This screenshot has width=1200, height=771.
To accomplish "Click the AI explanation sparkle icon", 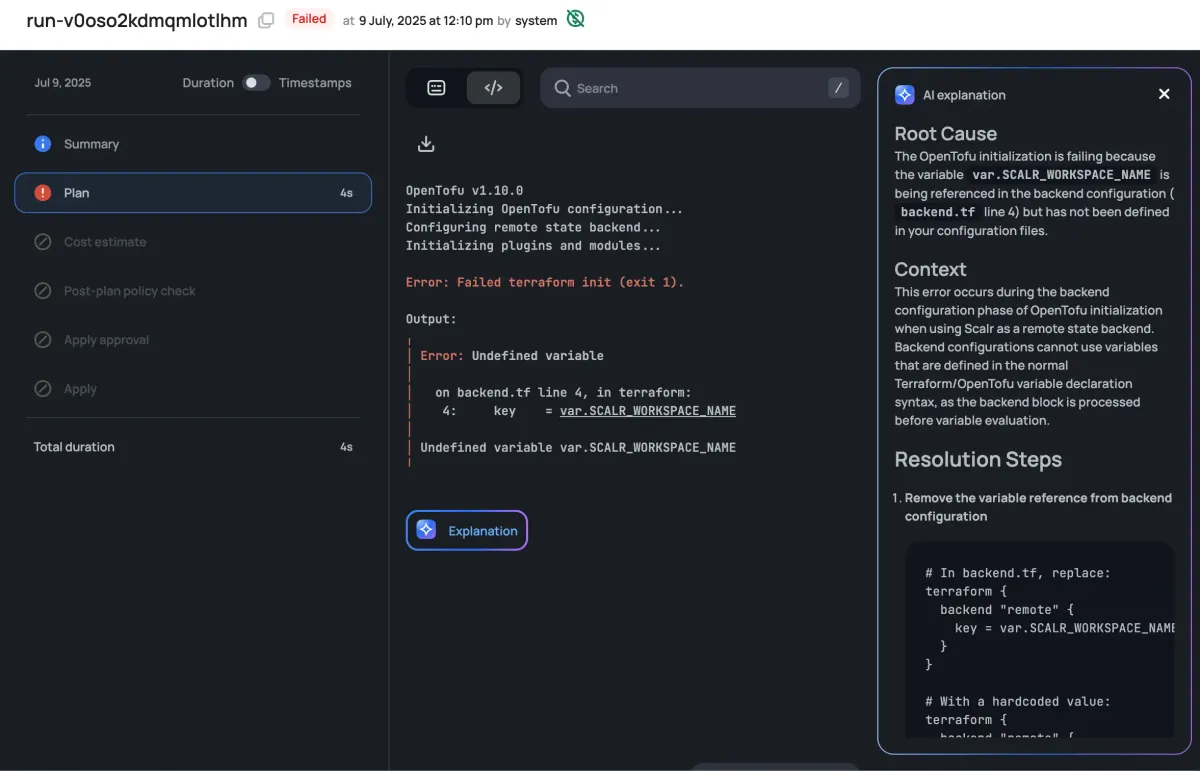I will pyautogui.click(x=905, y=94).
